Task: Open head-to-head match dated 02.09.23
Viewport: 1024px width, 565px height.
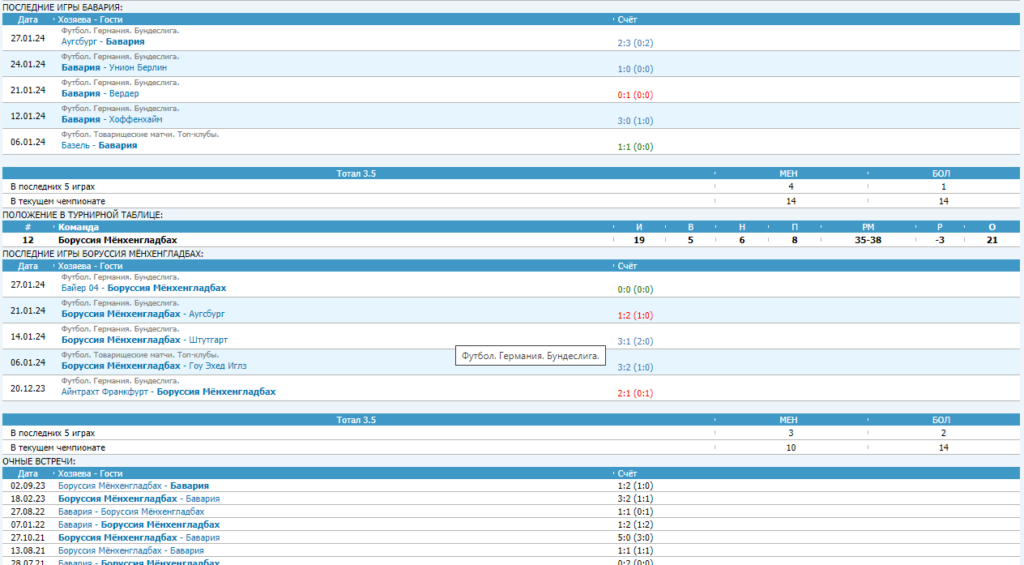Action: point(133,486)
